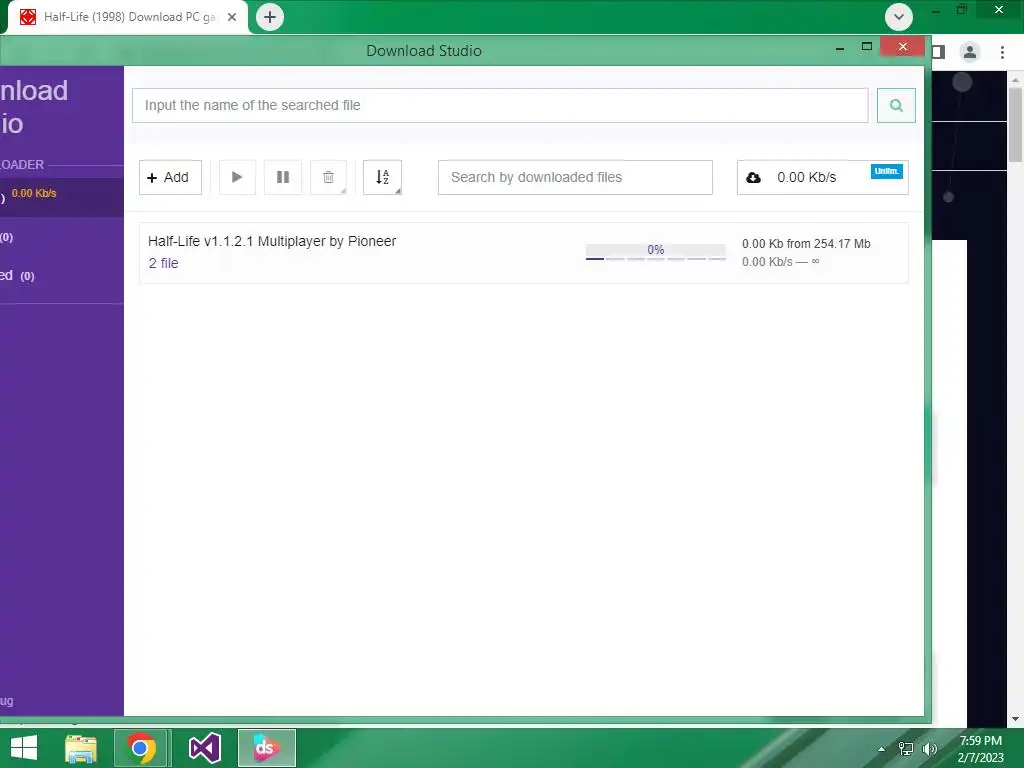Click Chrome scrollbar down arrow
1024x768 pixels.
[x=1015, y=719]
